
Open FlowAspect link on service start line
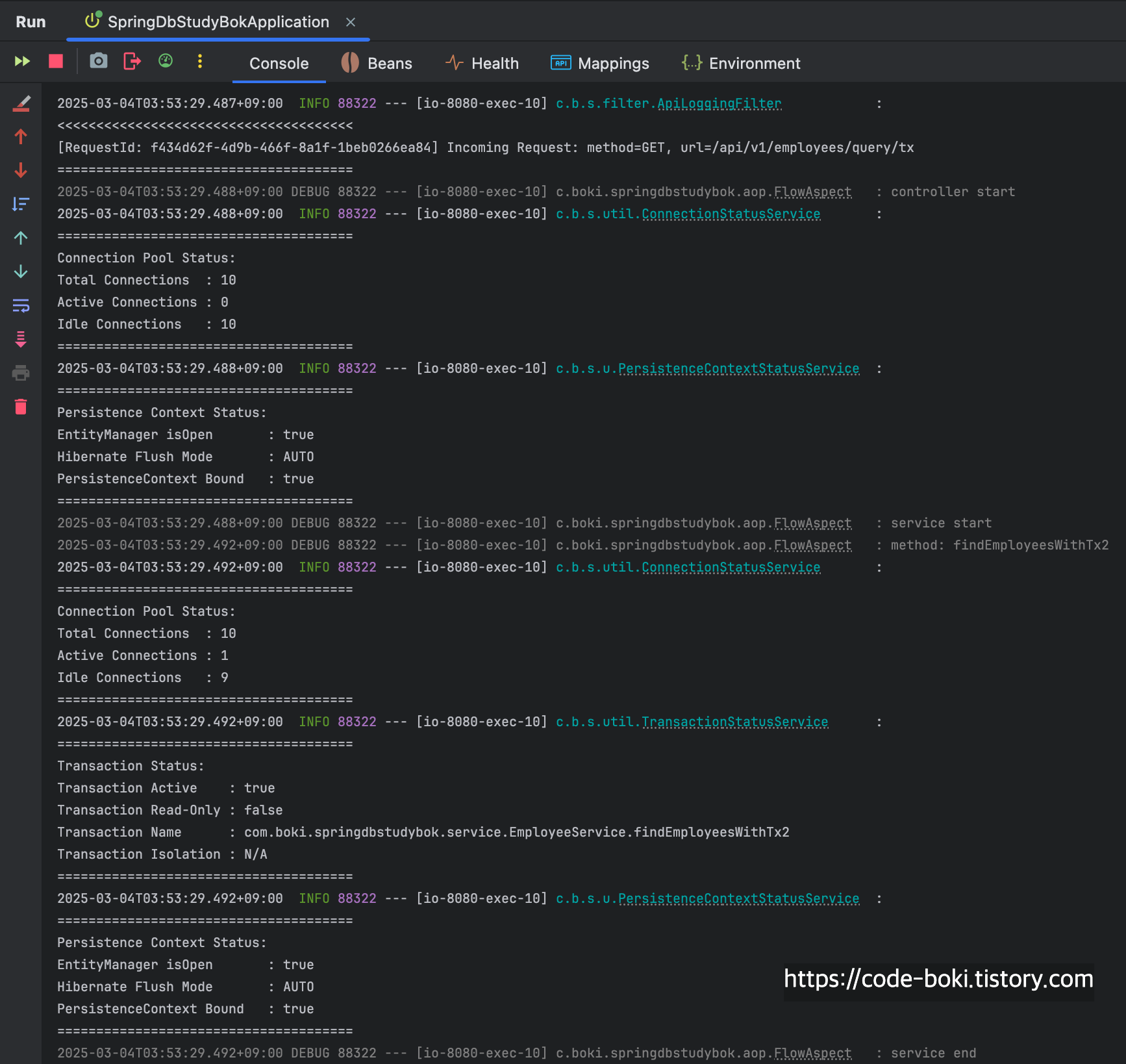(x=812, y=523)
